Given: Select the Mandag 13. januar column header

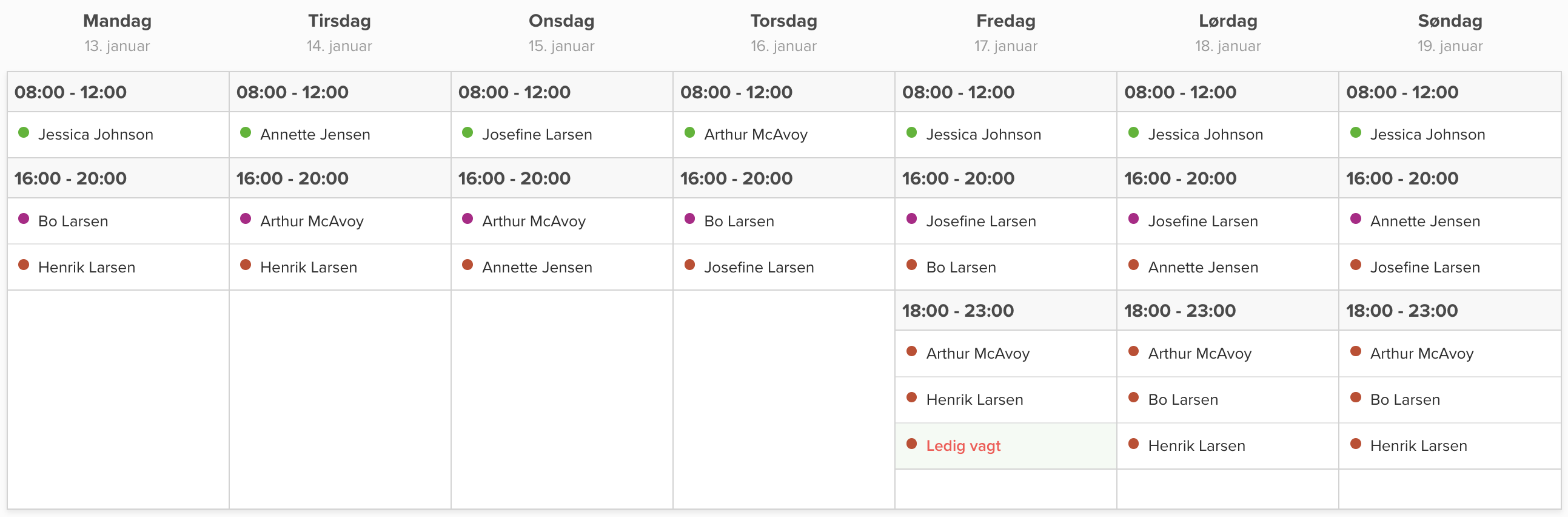Looking at the screenshot, I should click(x=118, y=32).
